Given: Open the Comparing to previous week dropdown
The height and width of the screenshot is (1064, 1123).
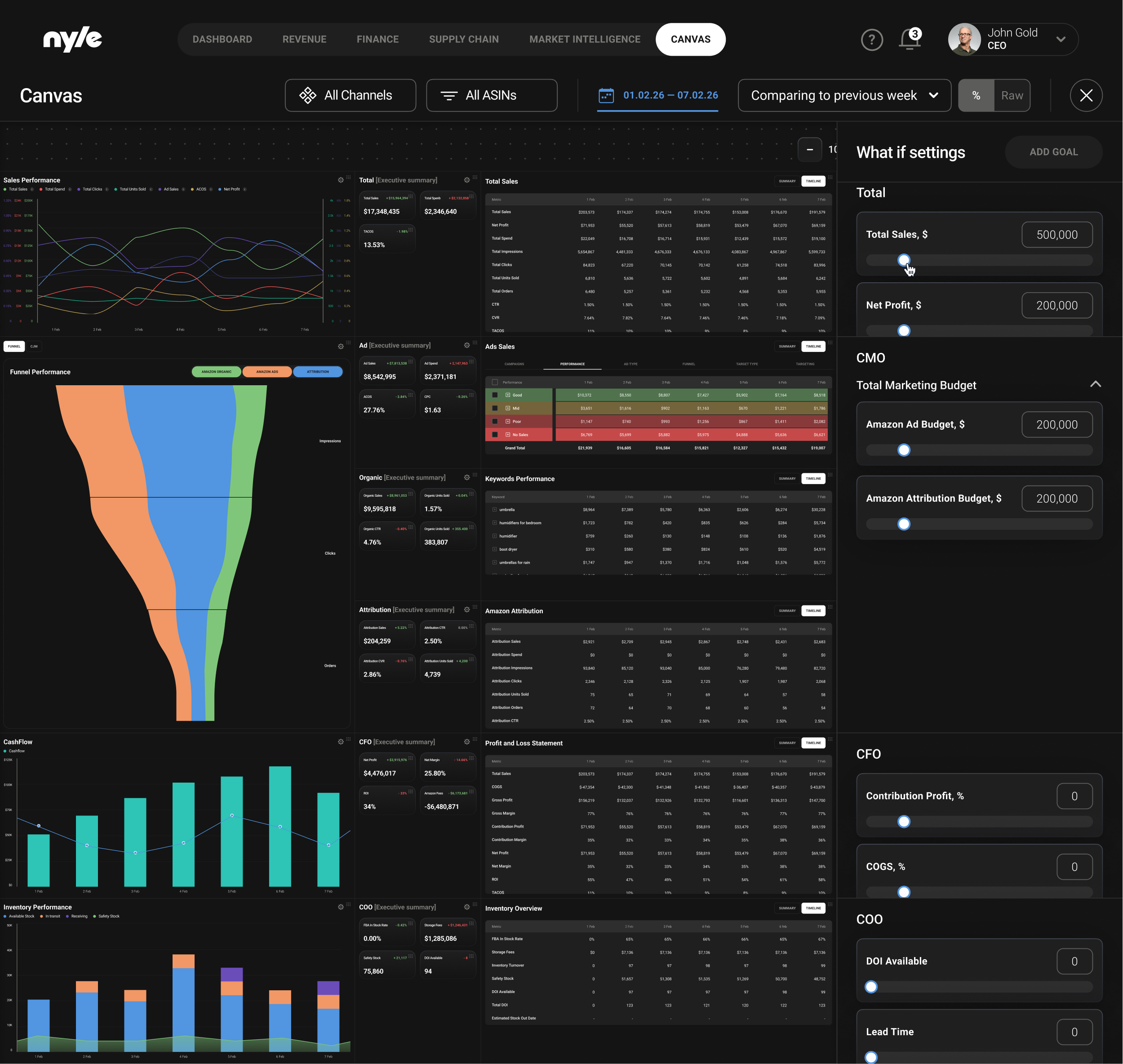Looking at the screenshot, I should coord(844,95).
